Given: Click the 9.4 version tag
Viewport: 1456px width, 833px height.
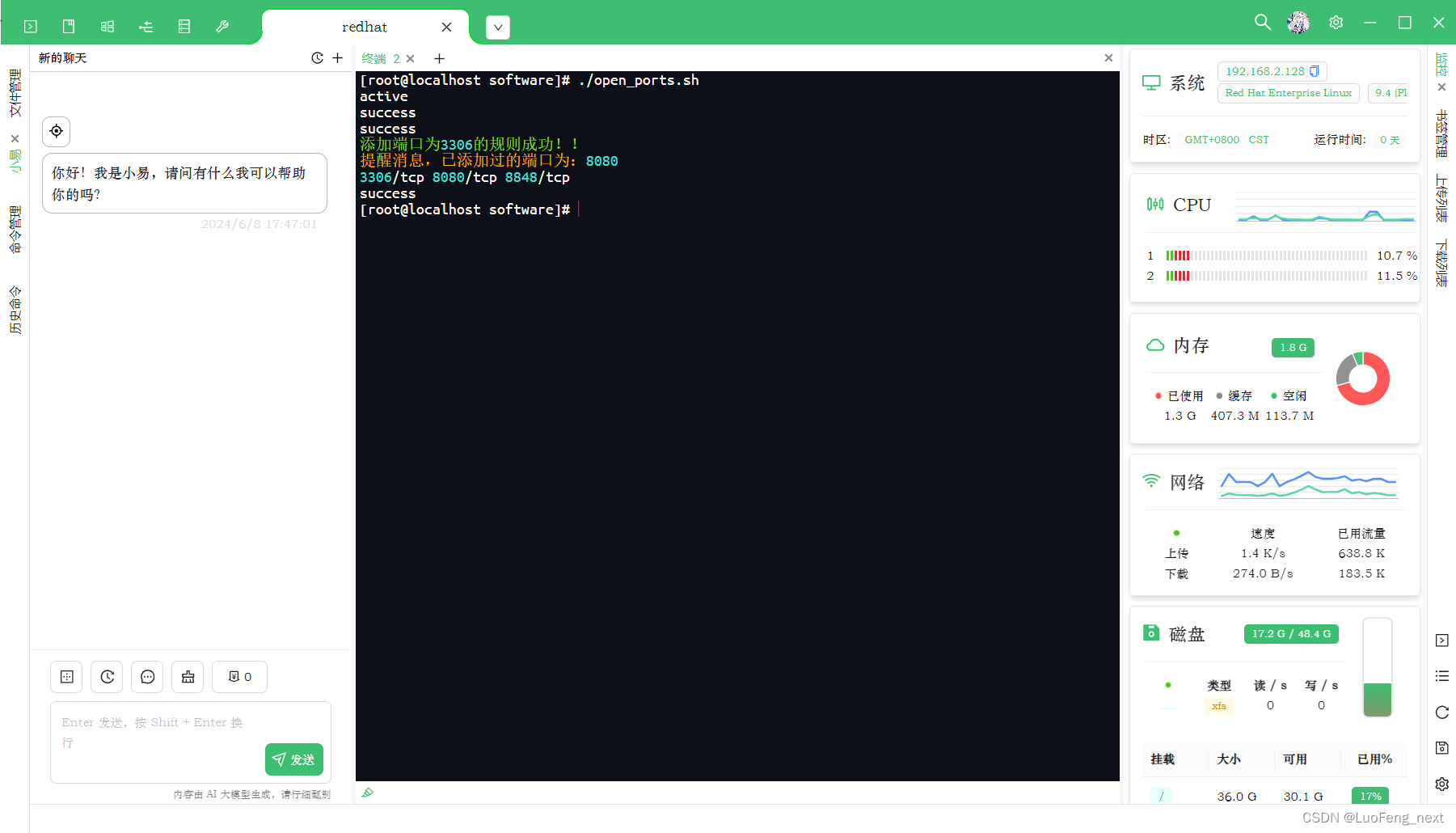Looking at the screenshot, I should point(1389,93).
